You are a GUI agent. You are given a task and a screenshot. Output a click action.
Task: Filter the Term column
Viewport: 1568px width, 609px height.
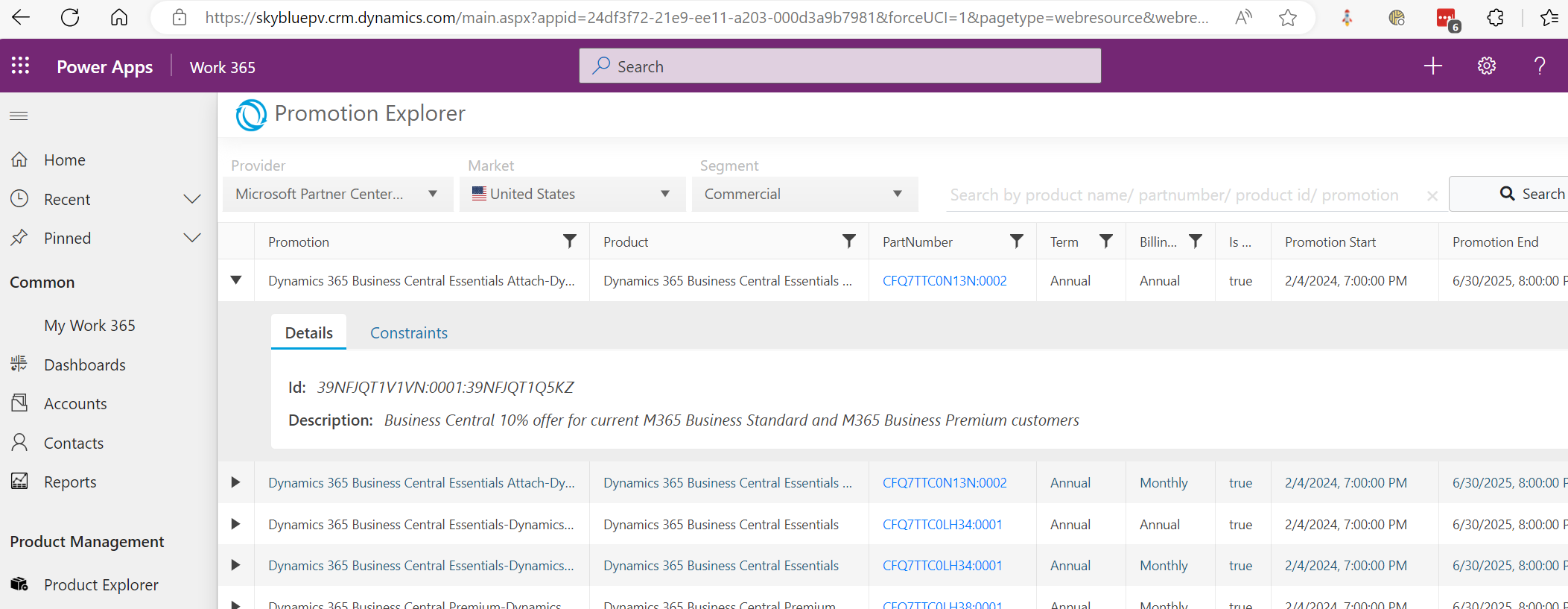coord(1106,241)
